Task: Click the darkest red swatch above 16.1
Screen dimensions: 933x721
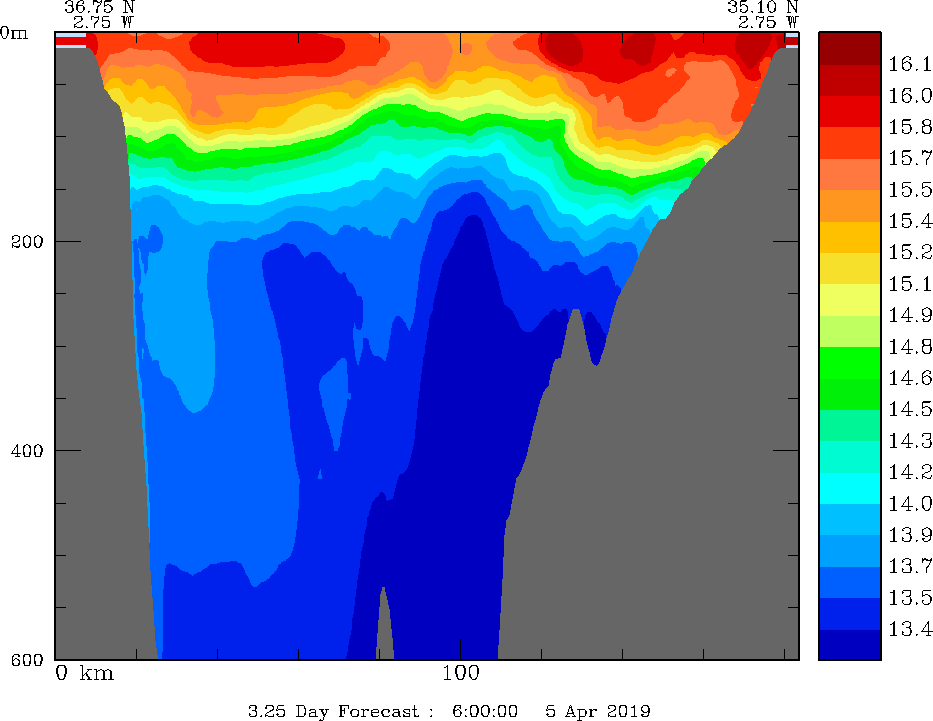Action: 850,48
